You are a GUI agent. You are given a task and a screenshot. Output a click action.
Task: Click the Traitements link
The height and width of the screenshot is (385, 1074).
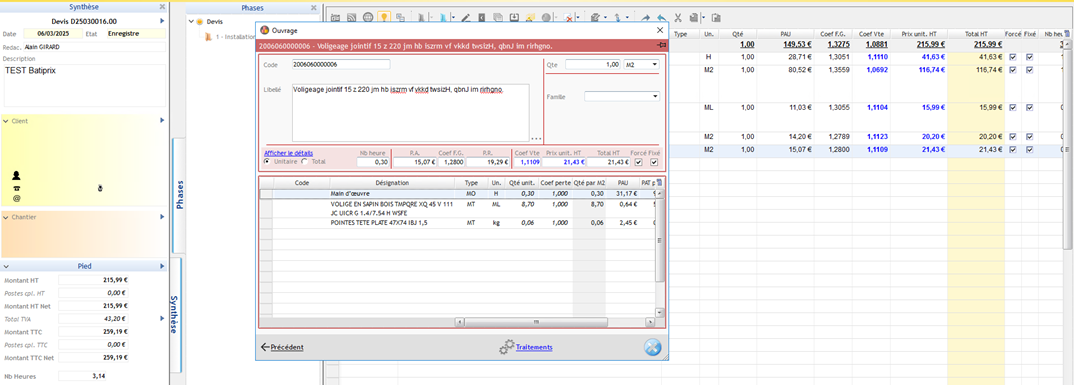tap(534, 347)
